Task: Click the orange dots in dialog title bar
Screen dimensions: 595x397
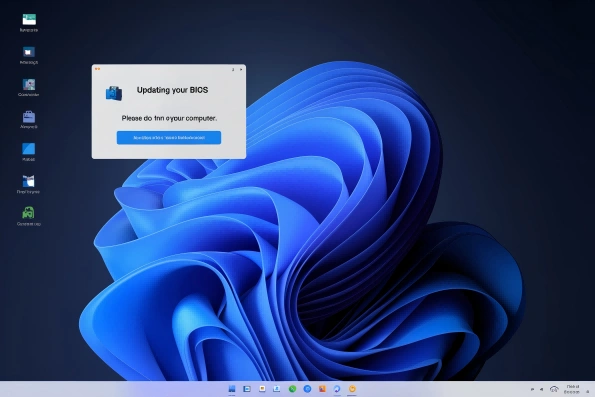Action: click(98, 69)
